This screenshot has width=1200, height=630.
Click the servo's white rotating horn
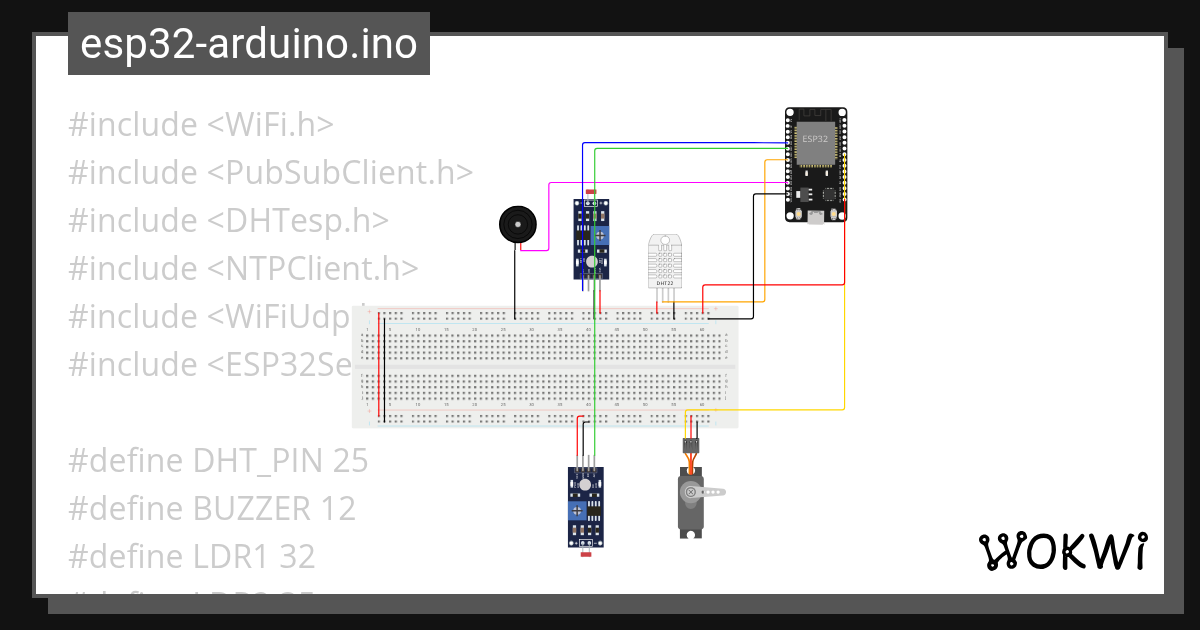point(712,492)
